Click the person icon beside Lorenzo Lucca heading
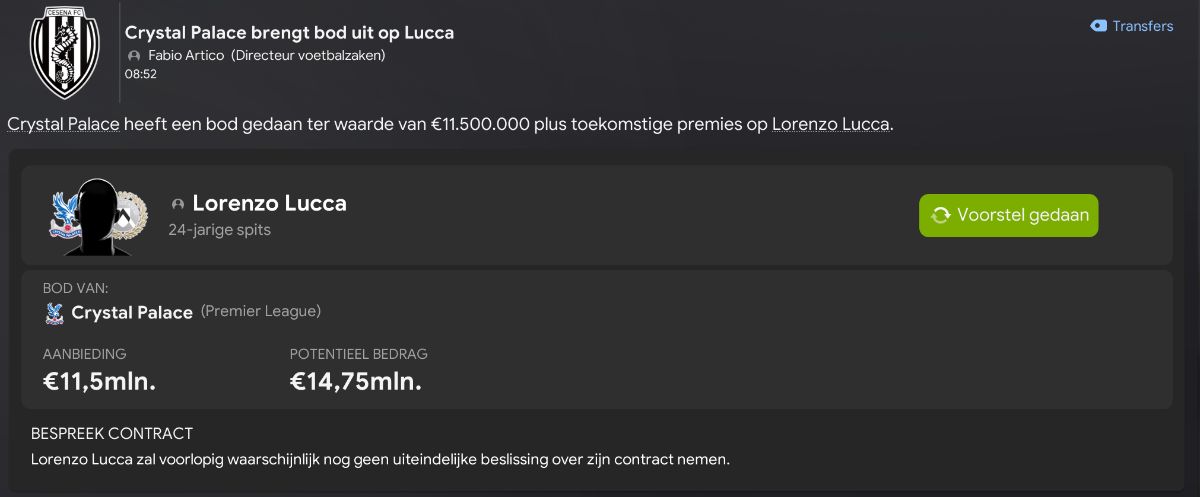 click(178, 204)
